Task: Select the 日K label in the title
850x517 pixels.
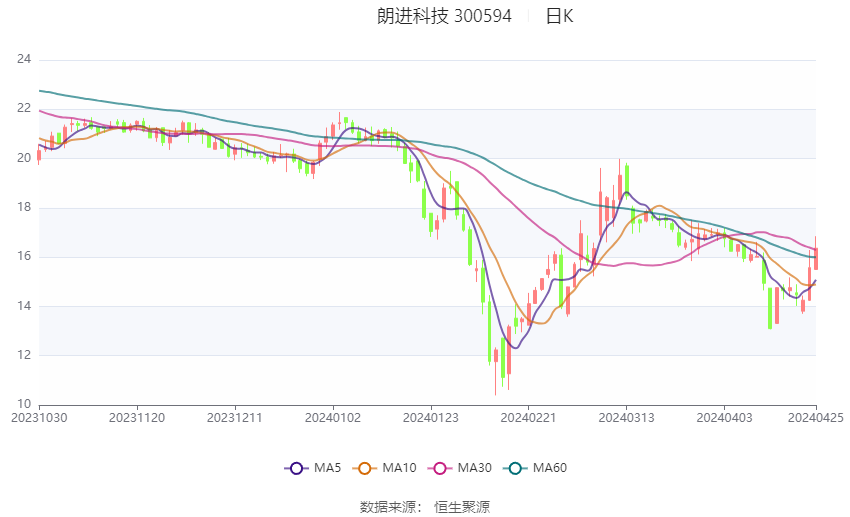Action: tap(559, 16)
